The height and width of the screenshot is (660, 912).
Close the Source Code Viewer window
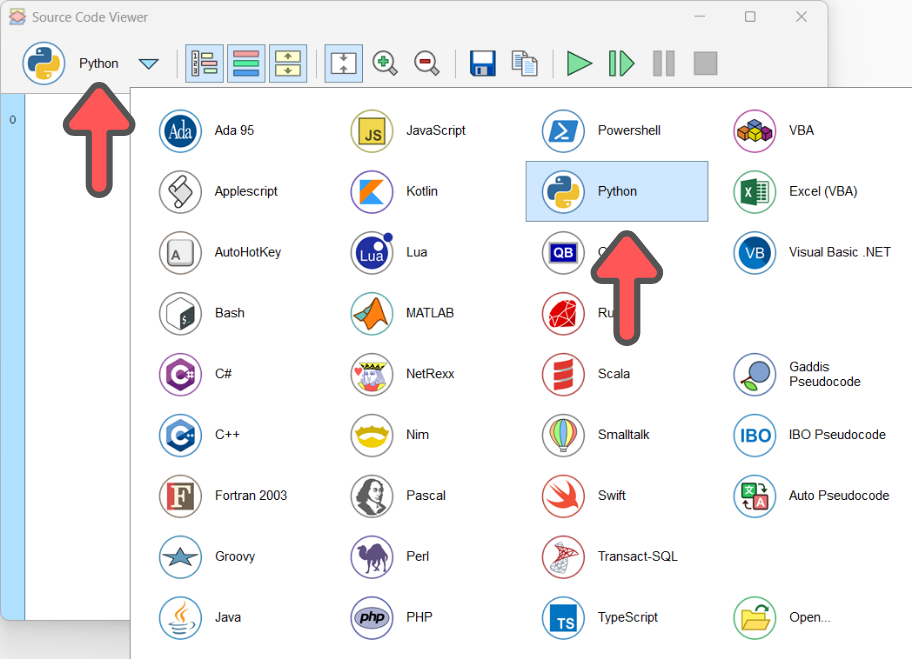tap(801, 17)
